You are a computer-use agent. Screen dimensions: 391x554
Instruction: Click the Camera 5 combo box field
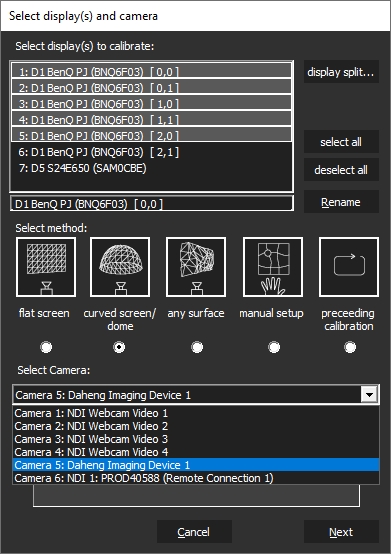[x=196, y=395]
